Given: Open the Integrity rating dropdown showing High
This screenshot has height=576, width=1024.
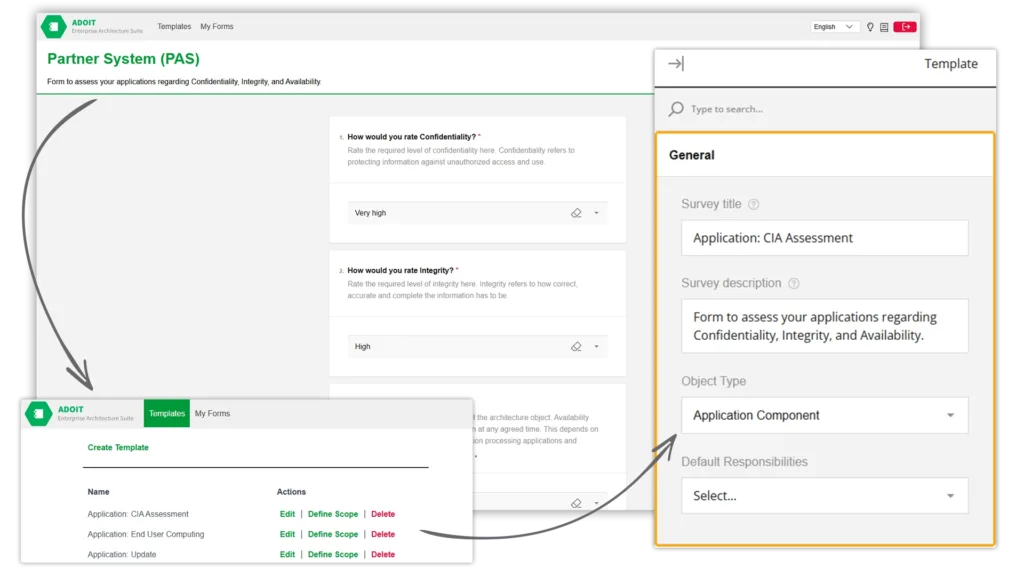Looking at the screenshot, I should click(x=477, y=347).
